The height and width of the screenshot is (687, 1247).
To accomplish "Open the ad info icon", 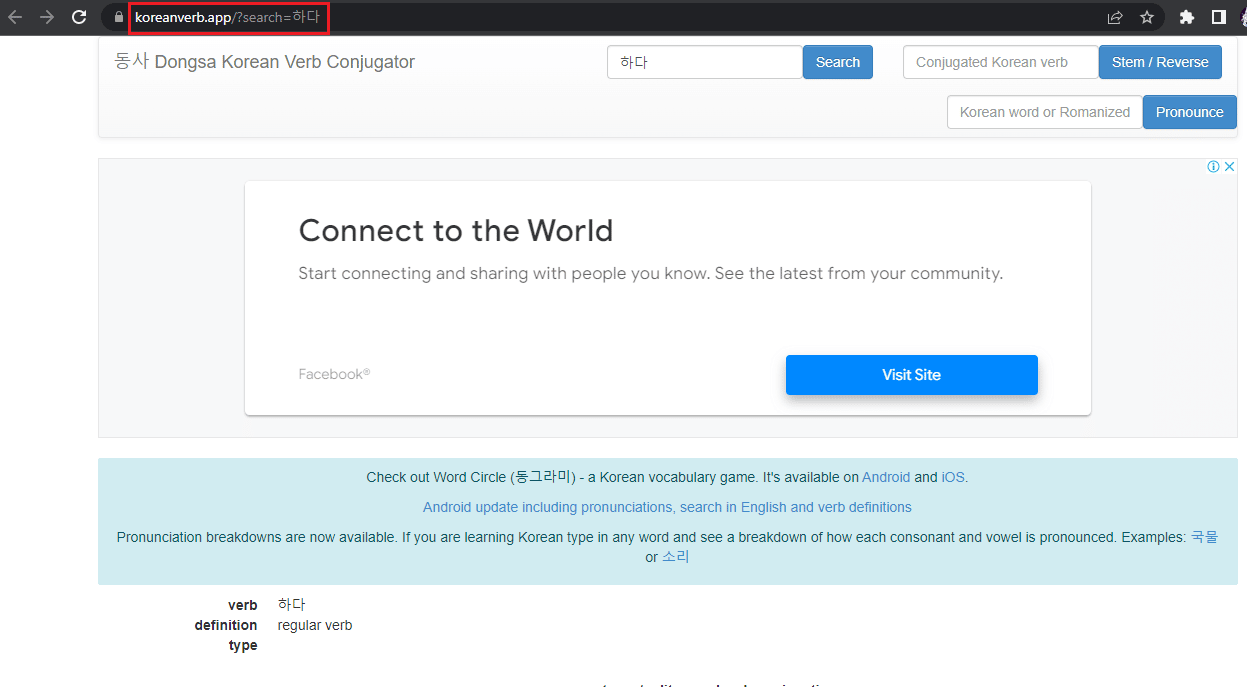I will click(1213, 167).
